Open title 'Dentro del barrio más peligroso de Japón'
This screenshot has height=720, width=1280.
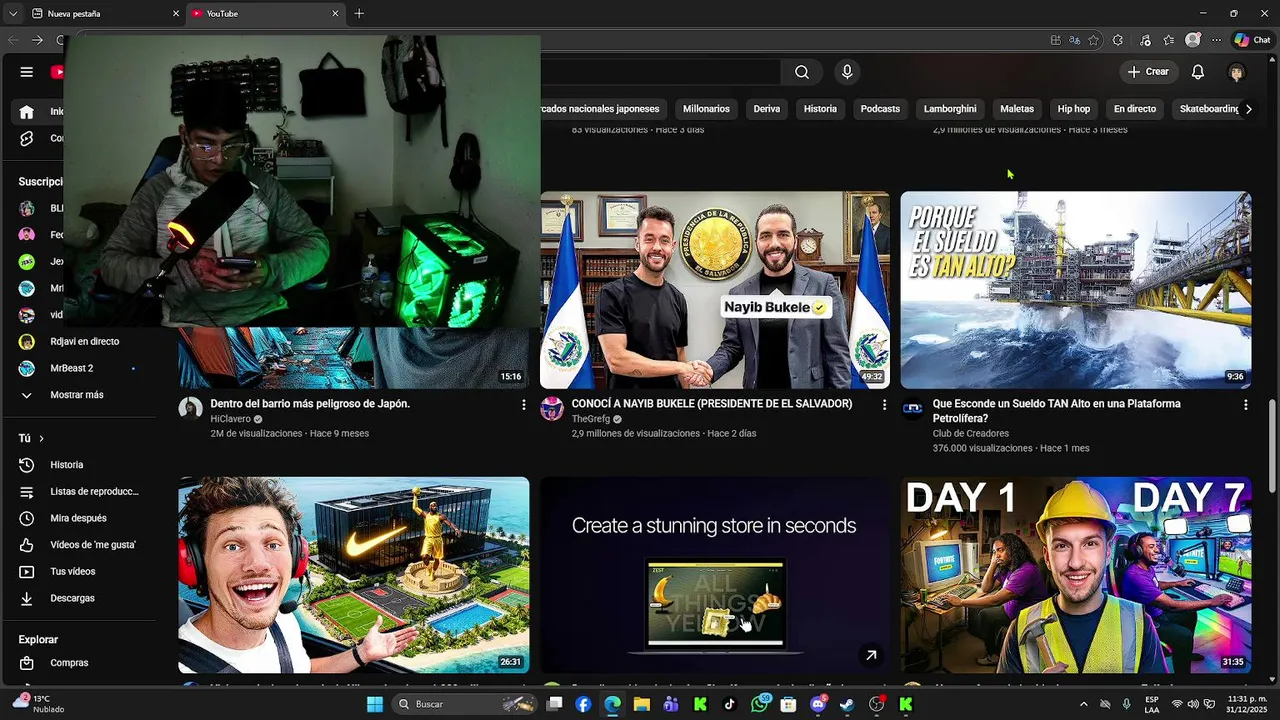tap(310, 404)
